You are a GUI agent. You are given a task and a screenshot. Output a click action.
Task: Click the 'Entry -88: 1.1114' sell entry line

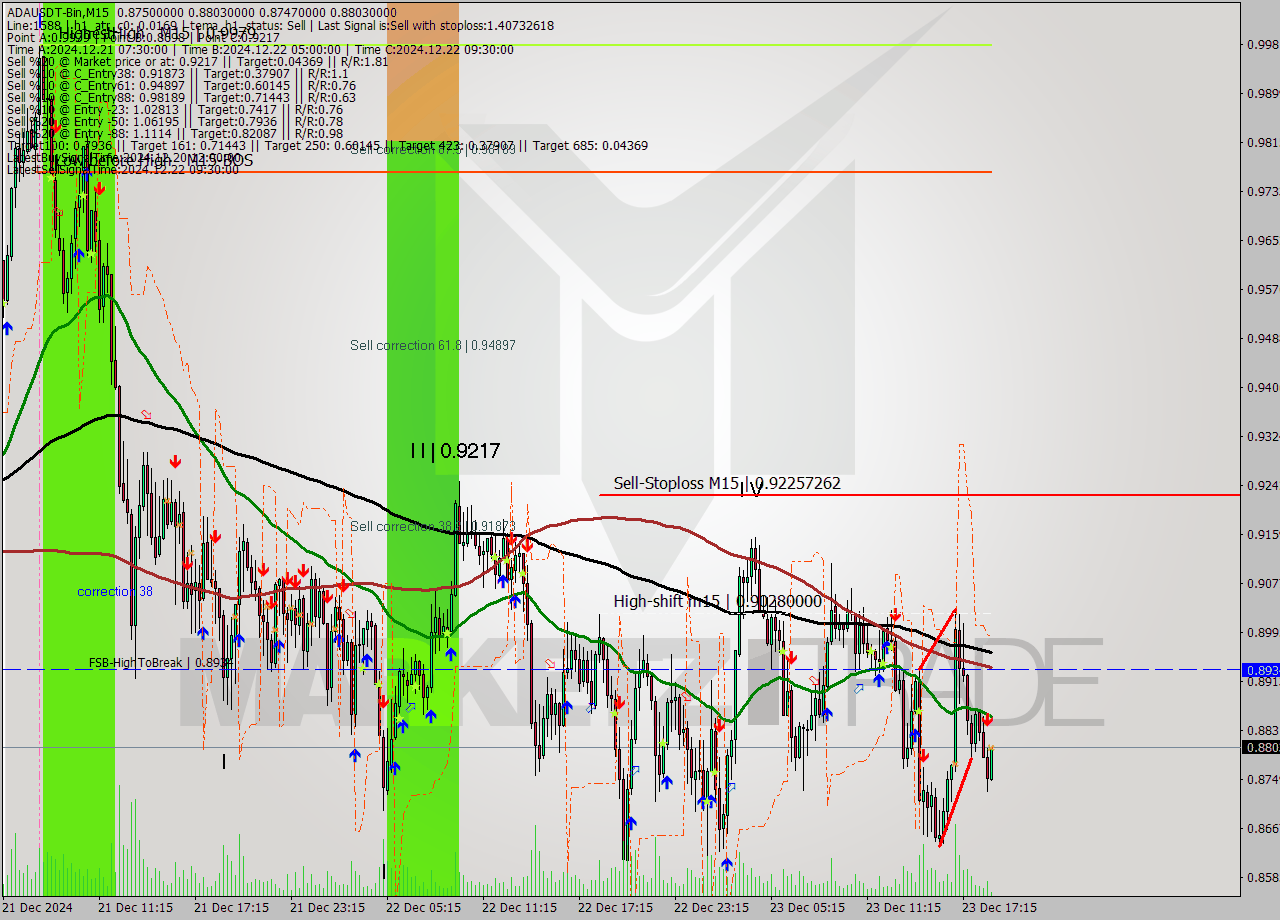point(175,133)
